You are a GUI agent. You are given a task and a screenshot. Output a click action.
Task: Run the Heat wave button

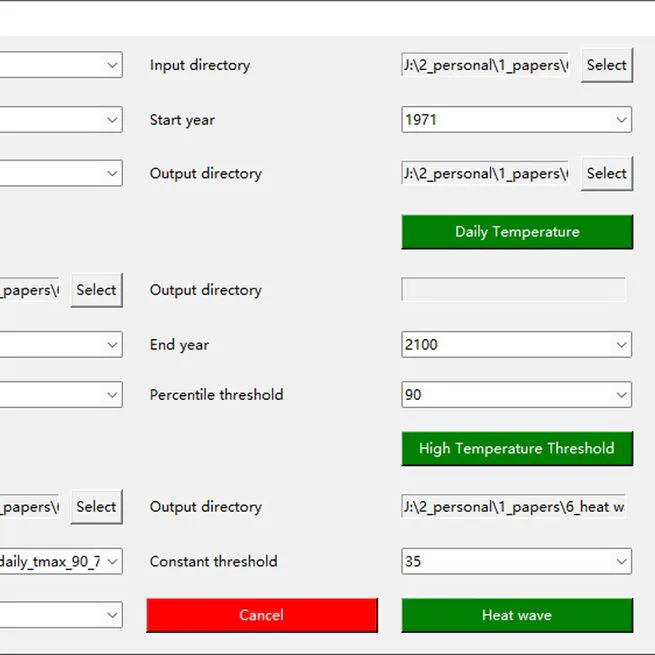516,615
